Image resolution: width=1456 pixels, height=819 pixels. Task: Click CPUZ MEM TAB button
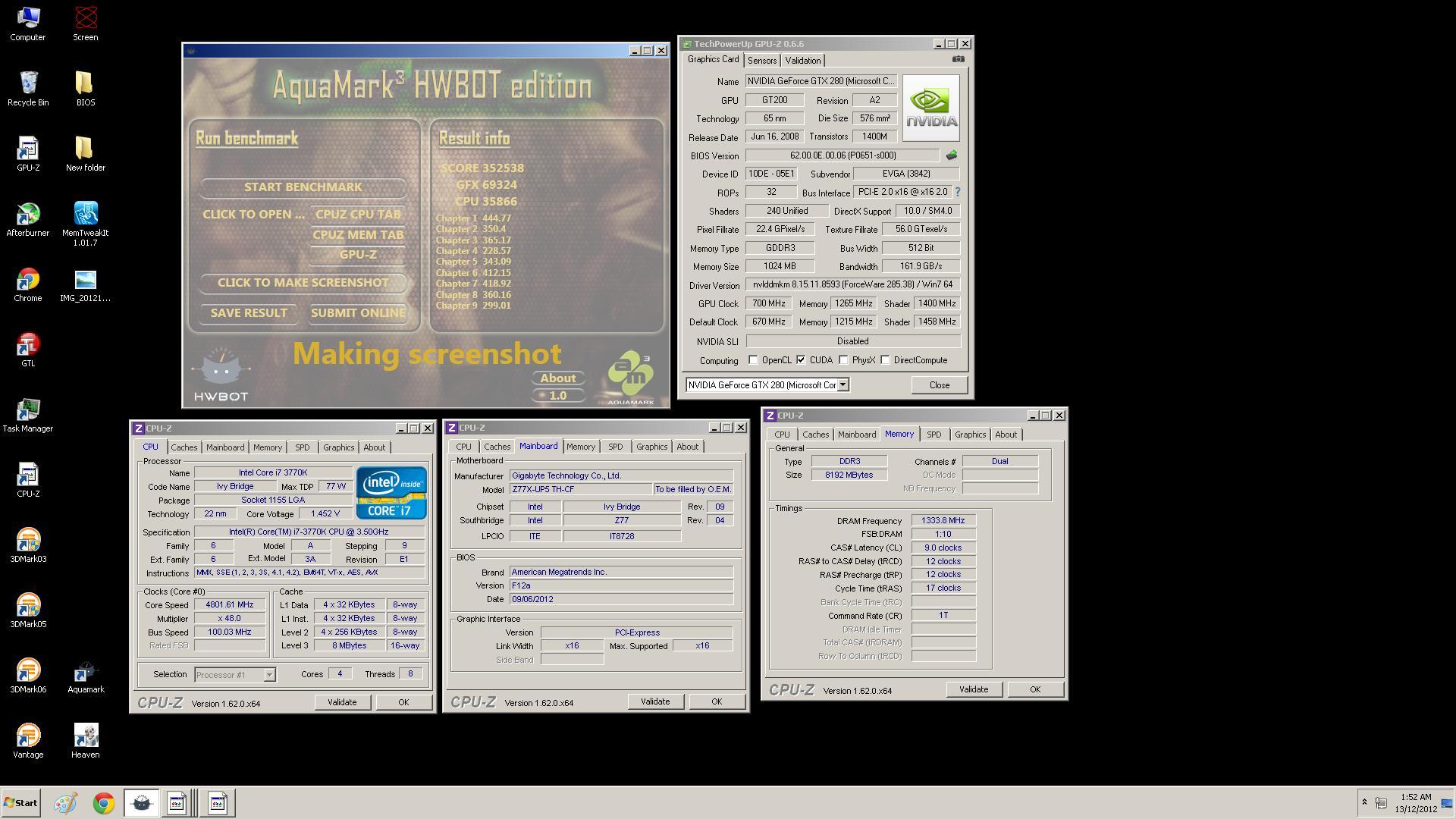(x=358, y=235)
